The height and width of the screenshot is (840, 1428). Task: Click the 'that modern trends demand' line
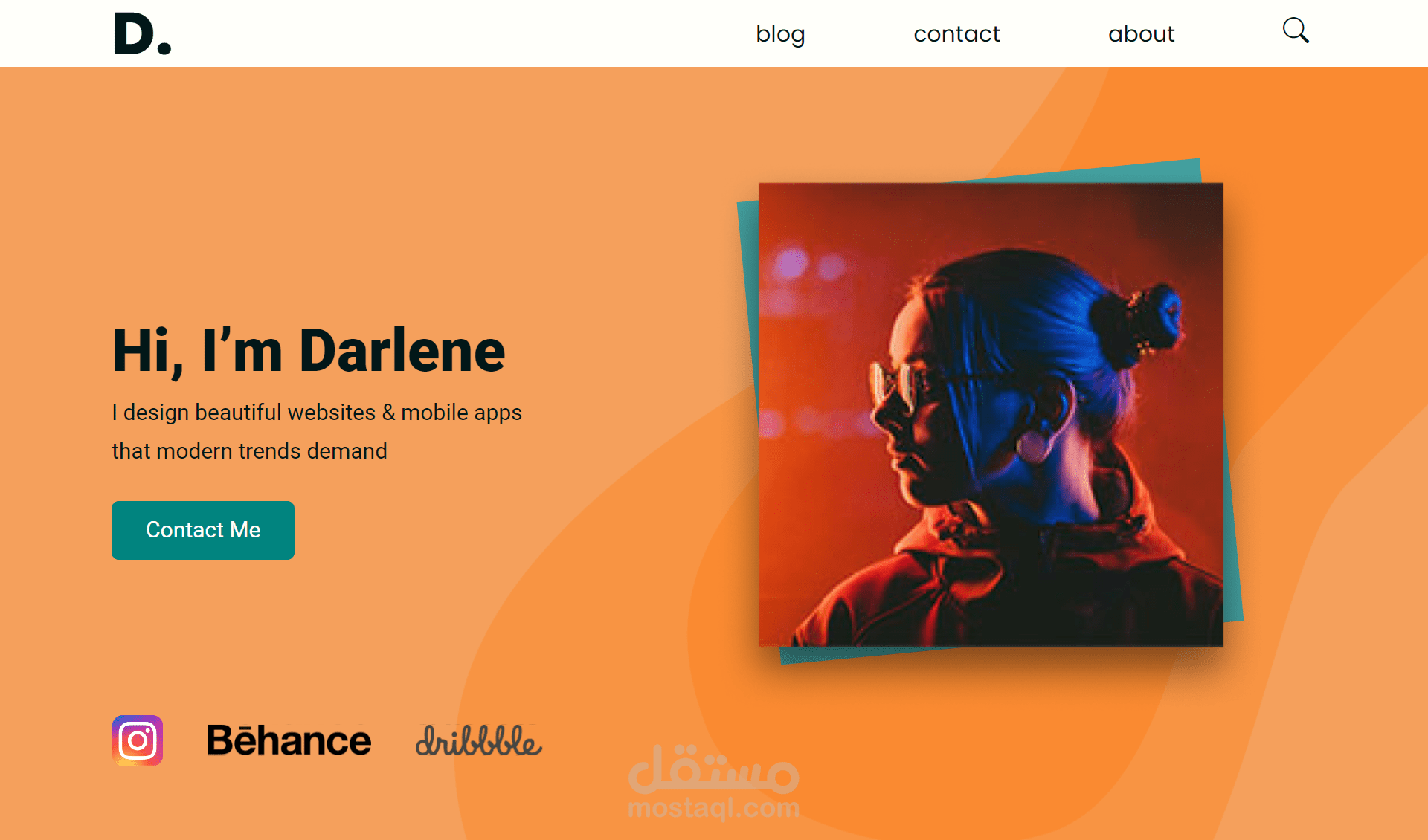[x=249, y=451]
